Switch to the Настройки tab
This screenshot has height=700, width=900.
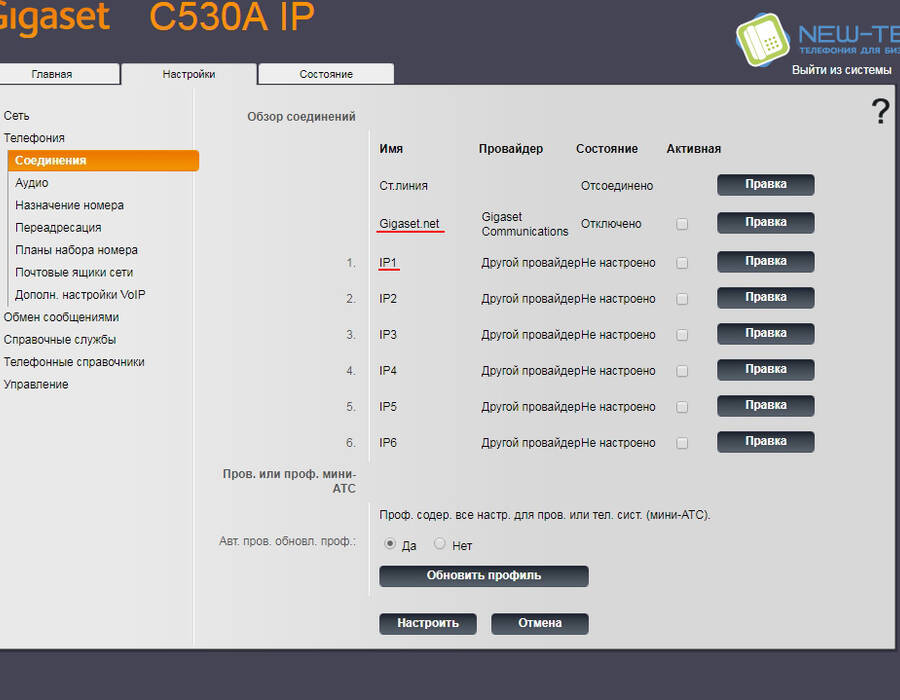189,74
